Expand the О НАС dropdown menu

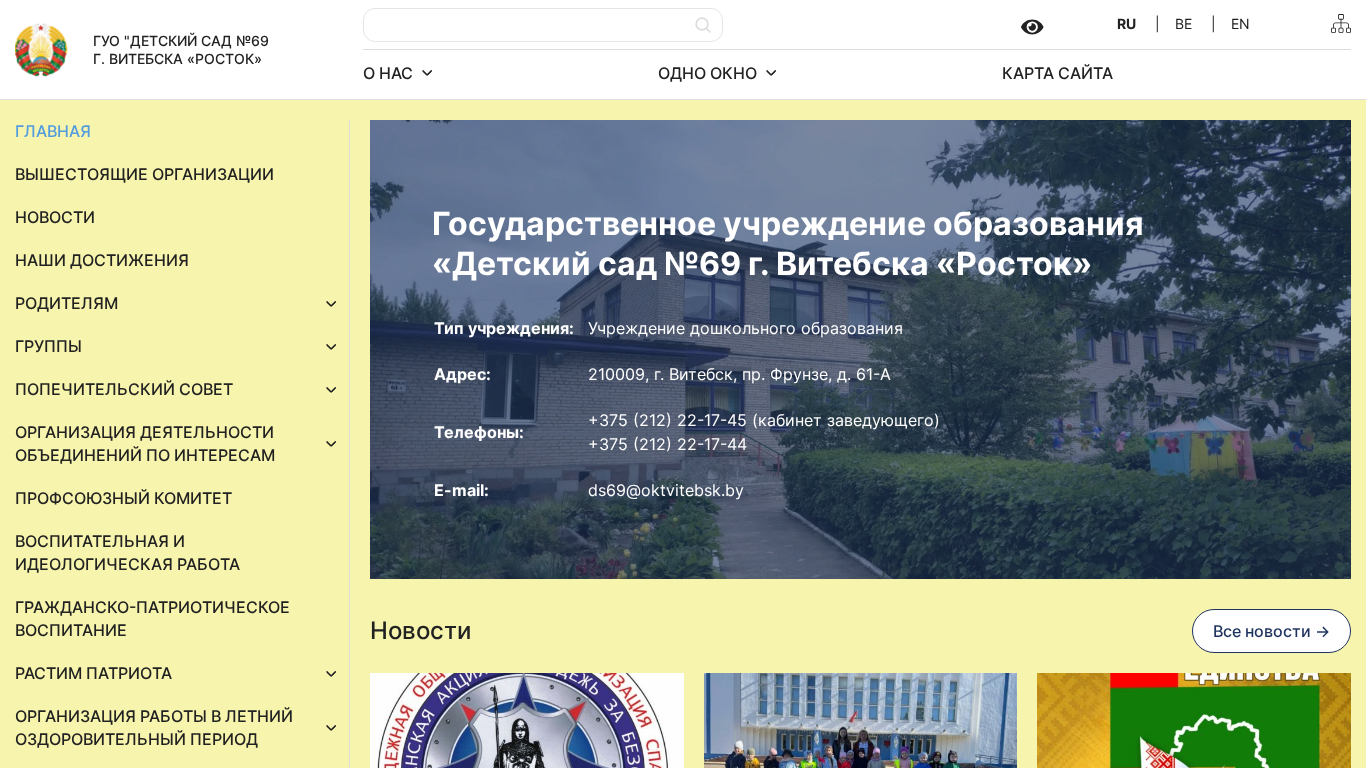click(x=398, y=73)
